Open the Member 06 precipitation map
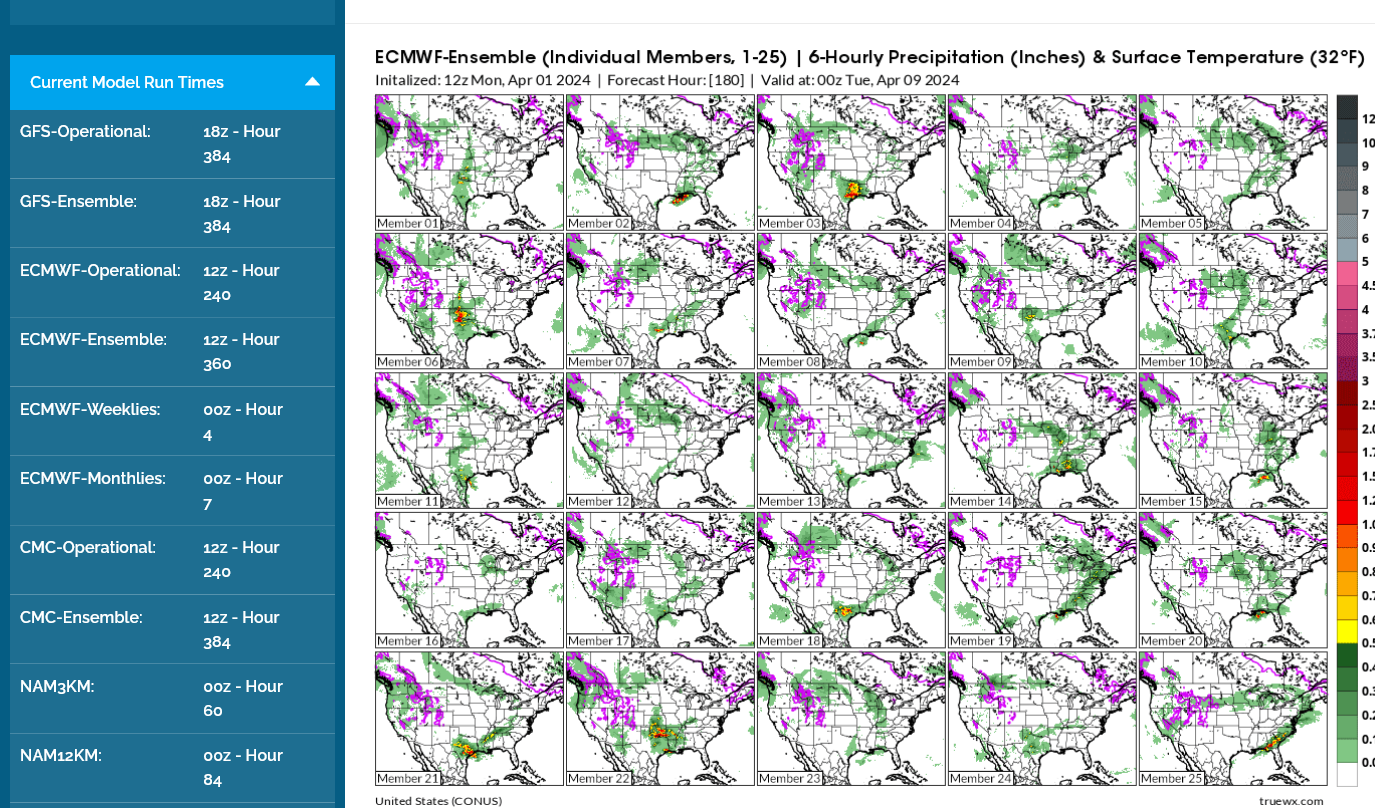The image size is (1375, 808). (x=469, y=301)
